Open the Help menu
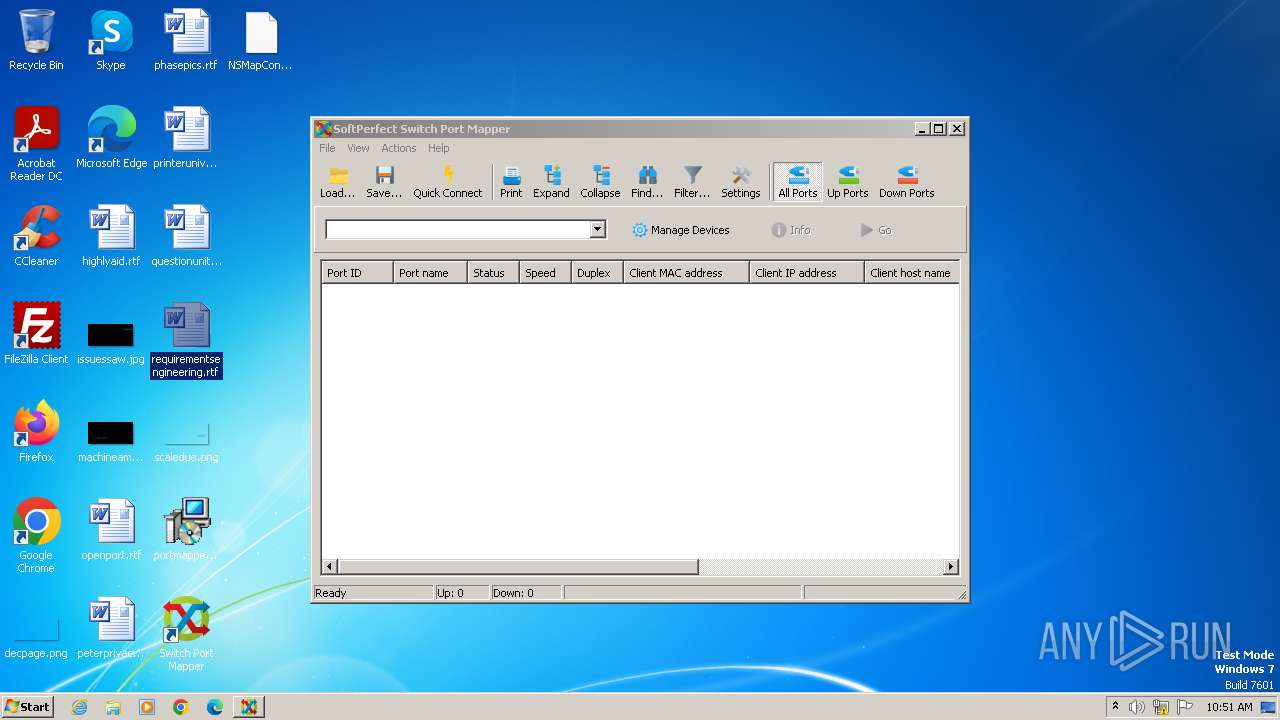Screen dimensions: 1280x720 439,148
